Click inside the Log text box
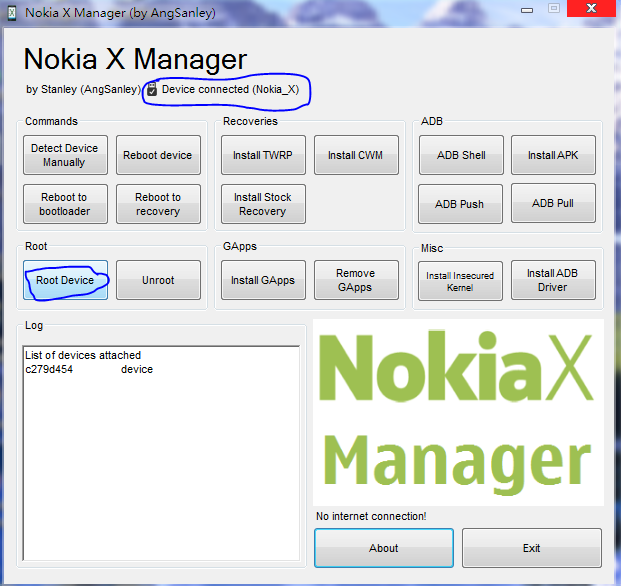621x586 pixels. pos(161,453)
